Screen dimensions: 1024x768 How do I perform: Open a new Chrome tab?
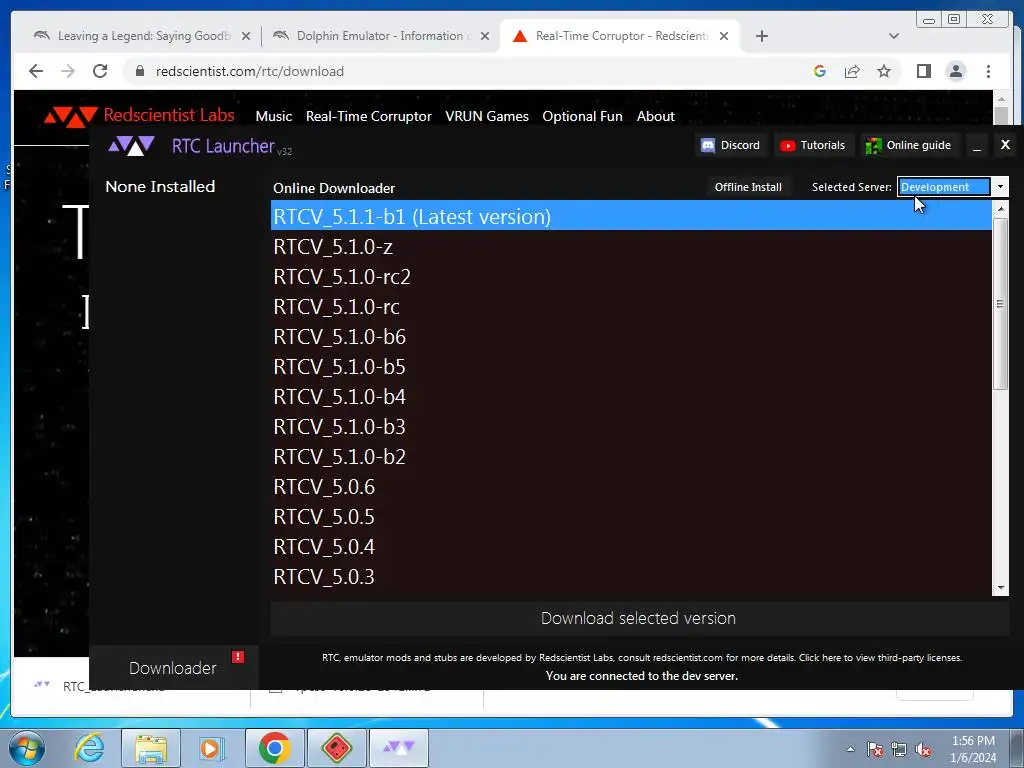761,36
